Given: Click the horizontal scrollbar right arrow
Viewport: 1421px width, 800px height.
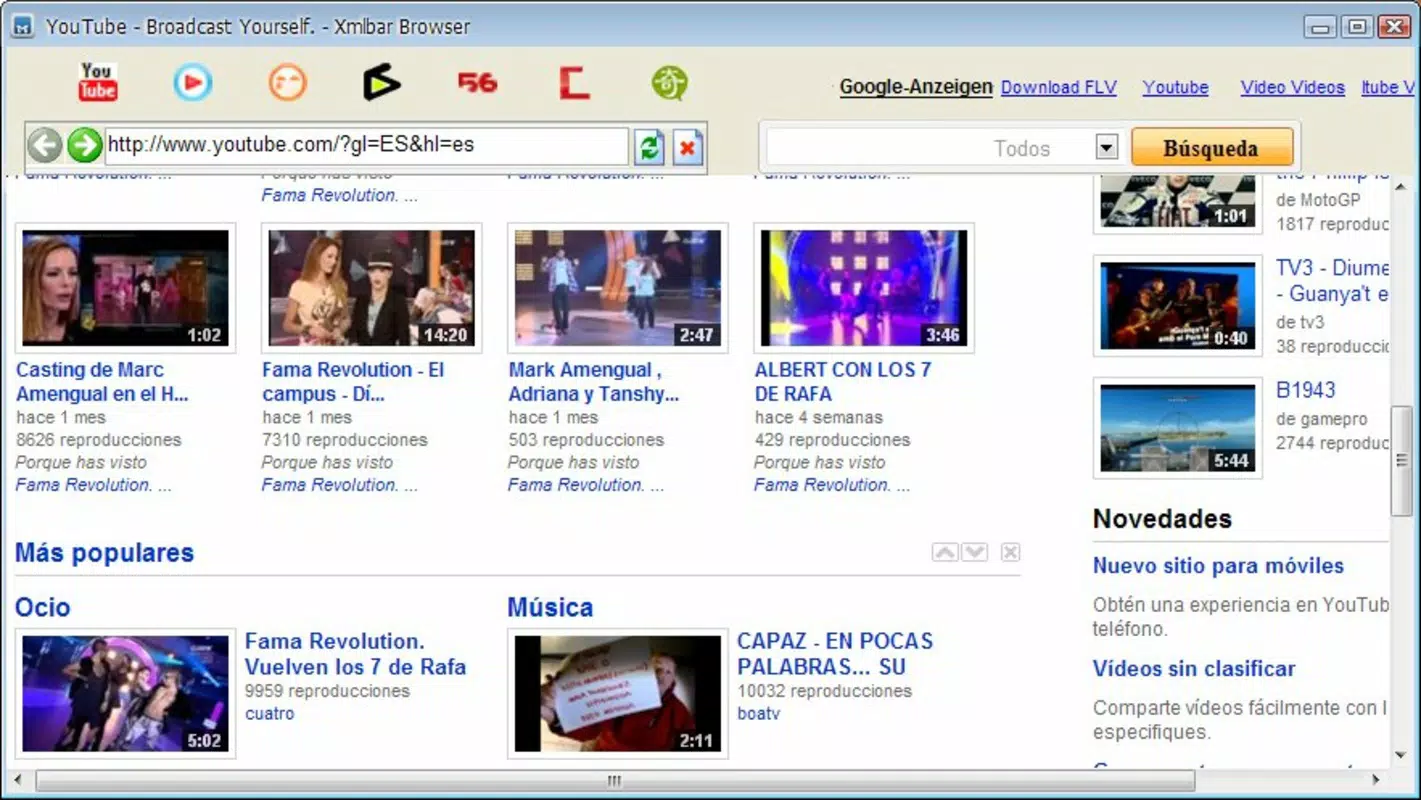Looking at the screenshot, I should (x=1376, y=780).
